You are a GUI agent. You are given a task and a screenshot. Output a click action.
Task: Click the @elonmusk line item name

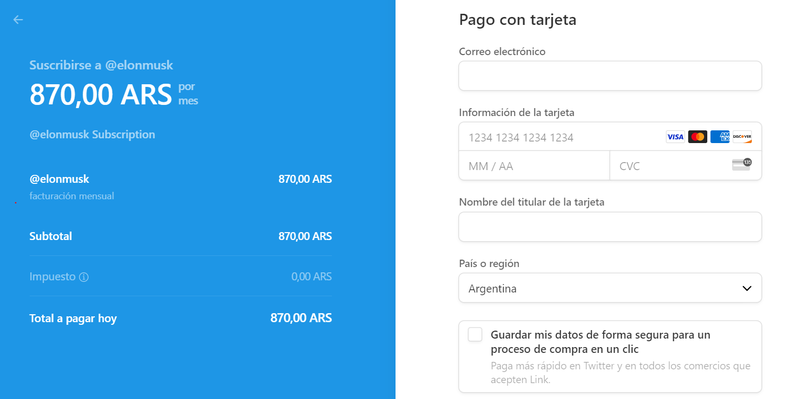coord(59,179)
